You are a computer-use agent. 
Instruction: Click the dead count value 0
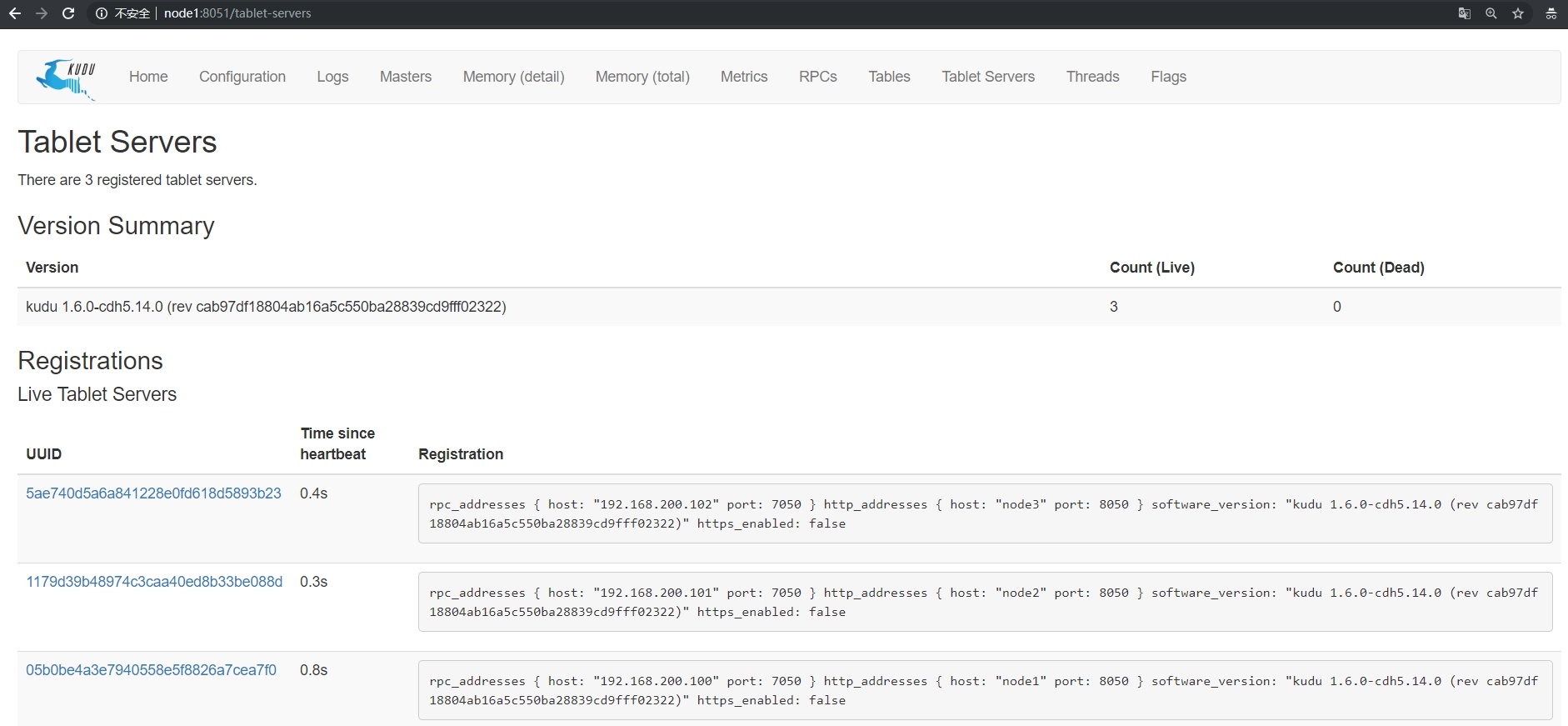pos(1337,307)
